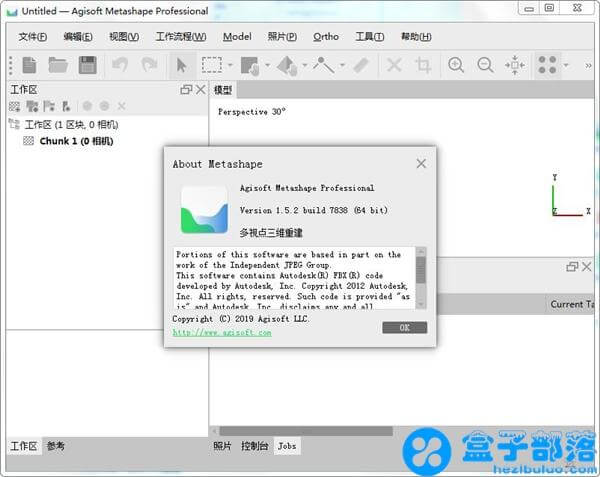Open the Move region tool dropdown arrow

coord(267,65)
